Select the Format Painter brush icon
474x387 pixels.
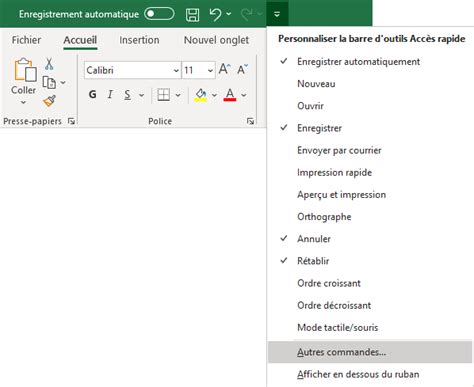49,101
